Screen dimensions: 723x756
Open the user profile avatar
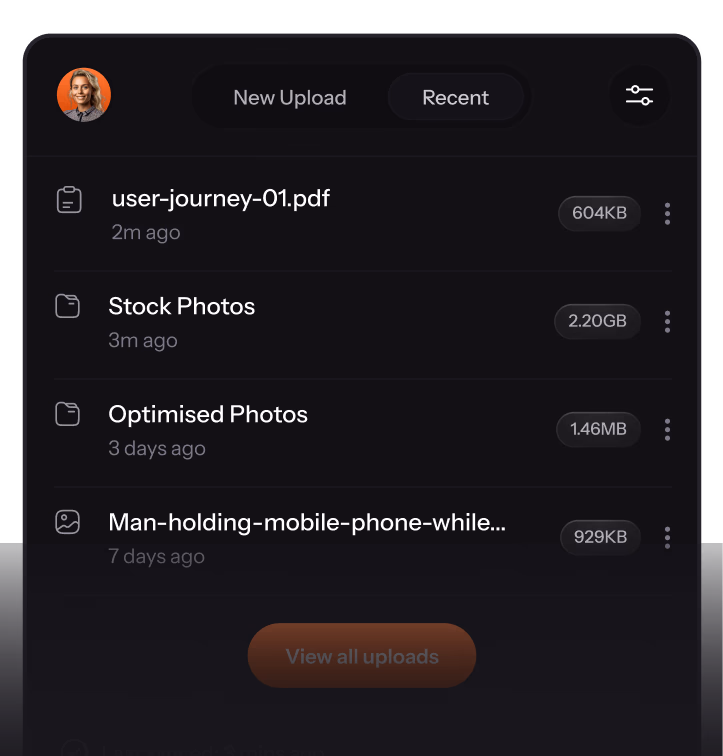click(84, 95)
